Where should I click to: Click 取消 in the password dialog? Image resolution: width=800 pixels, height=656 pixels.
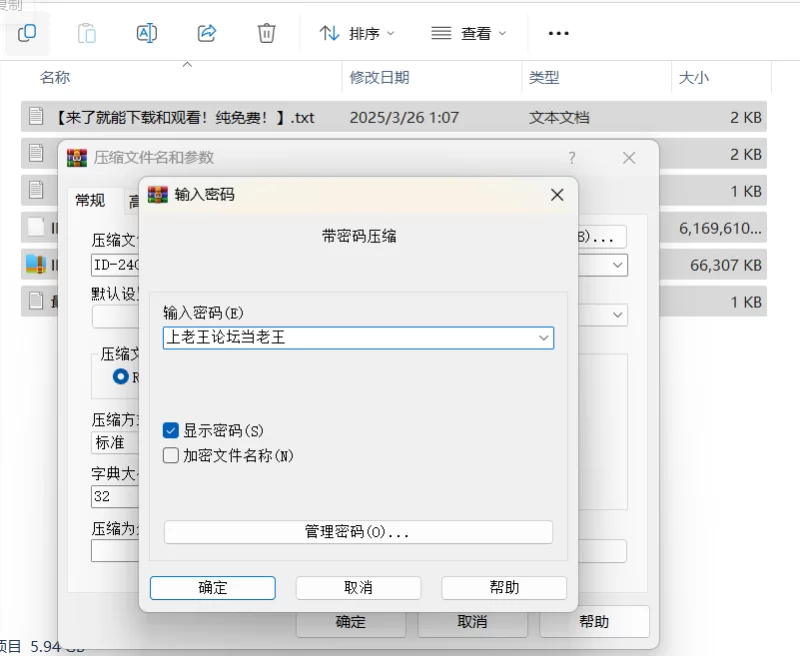358,588
